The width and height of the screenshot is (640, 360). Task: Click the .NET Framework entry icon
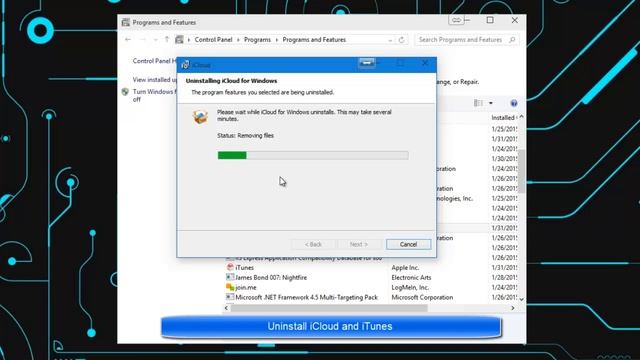click(x=230, y=297)
